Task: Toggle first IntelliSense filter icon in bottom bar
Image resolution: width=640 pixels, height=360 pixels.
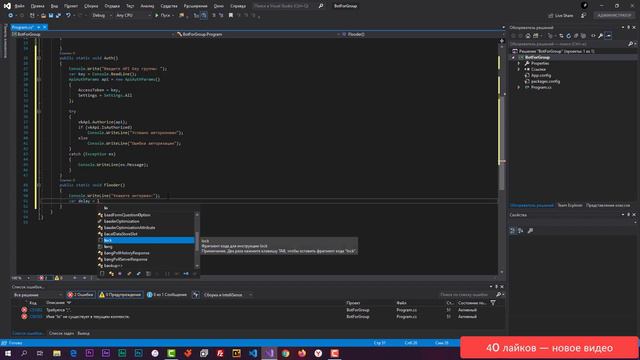Action: tap(102, 274)
